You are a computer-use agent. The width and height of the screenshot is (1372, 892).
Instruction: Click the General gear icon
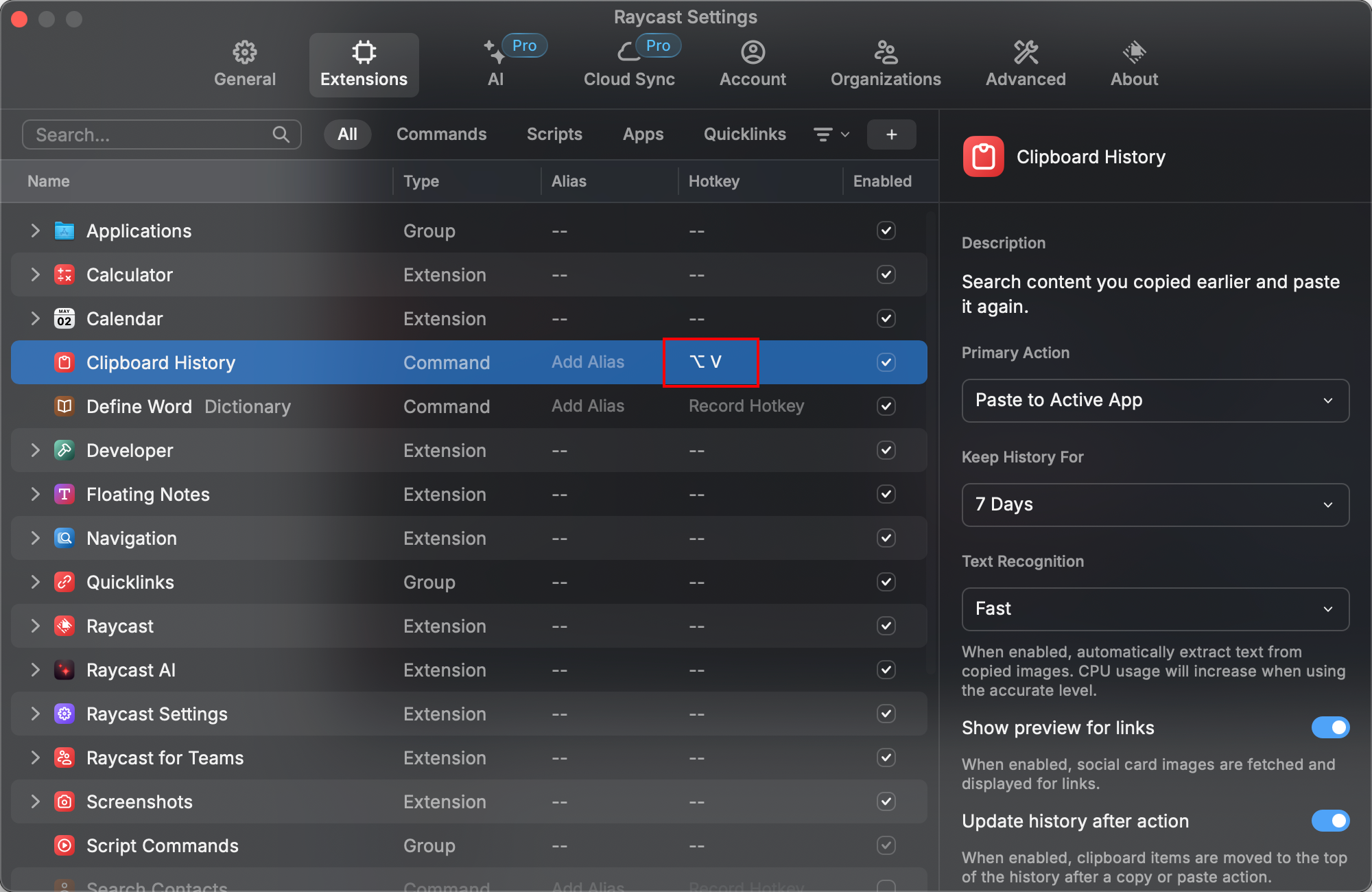coord(244,52)
